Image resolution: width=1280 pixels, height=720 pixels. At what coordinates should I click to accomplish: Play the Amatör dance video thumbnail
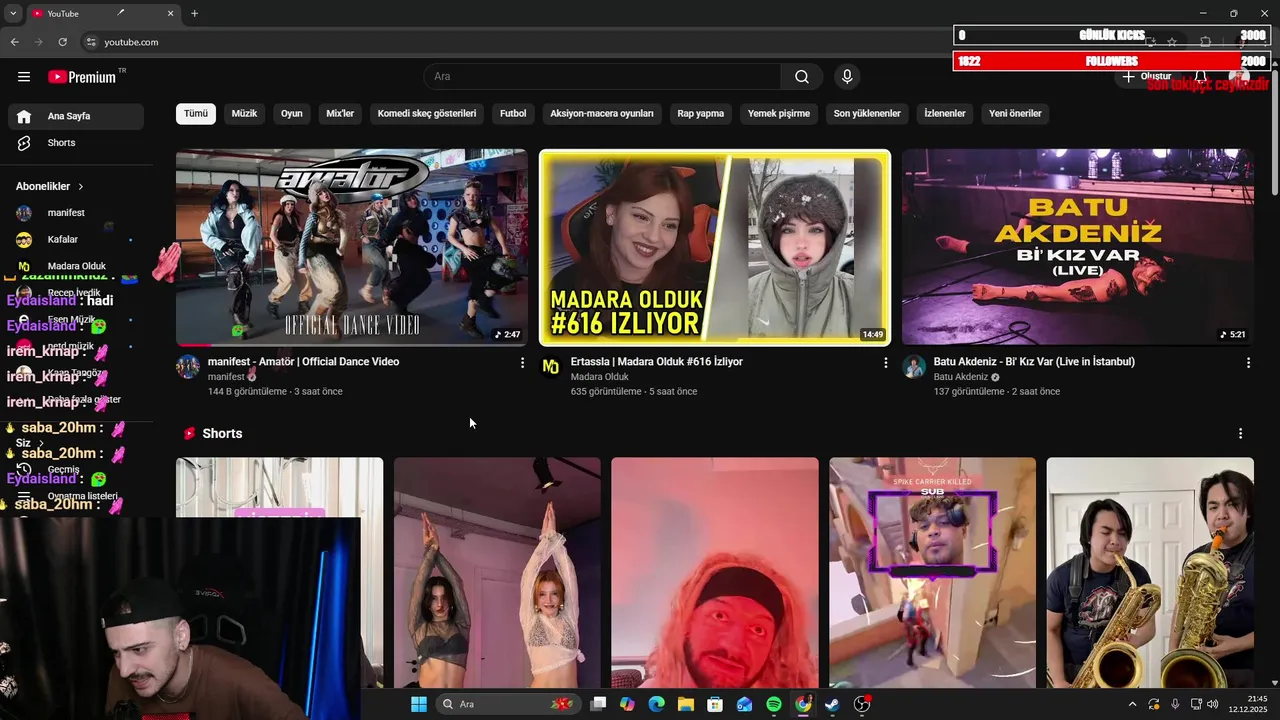352,247
